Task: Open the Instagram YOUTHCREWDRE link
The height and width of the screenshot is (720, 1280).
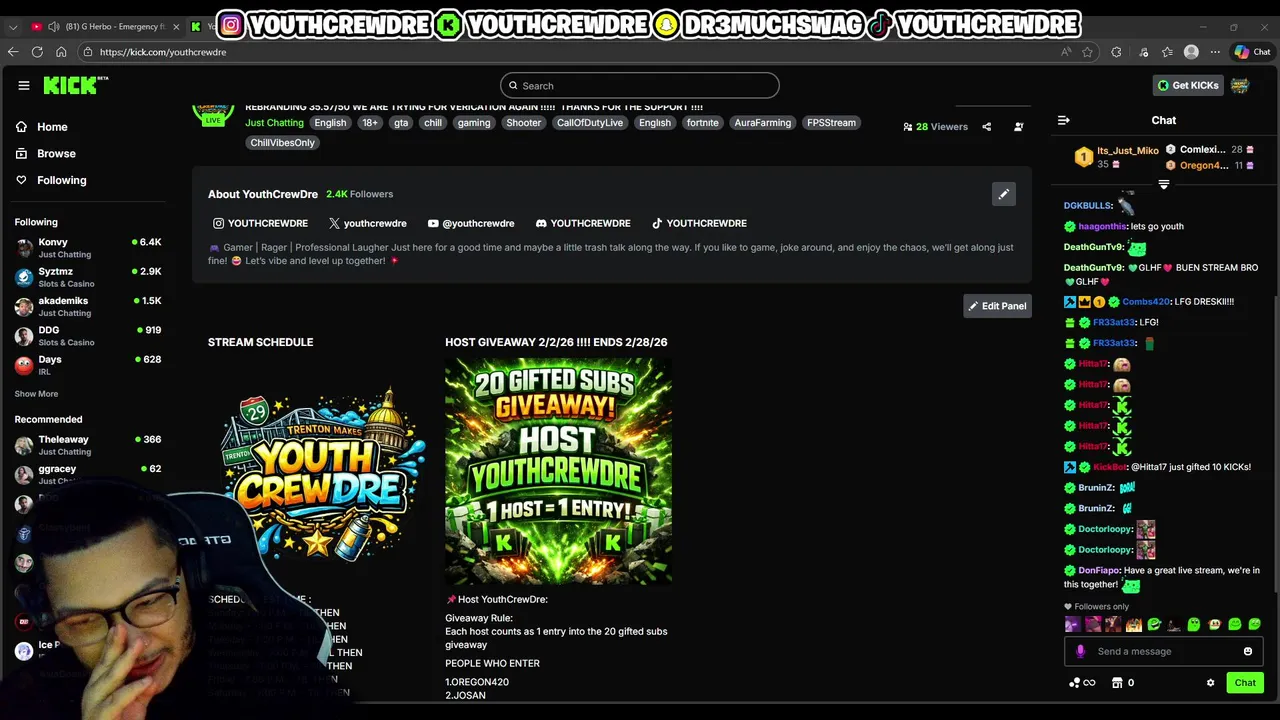Action: pyautogui.click(x=260, y=223)
